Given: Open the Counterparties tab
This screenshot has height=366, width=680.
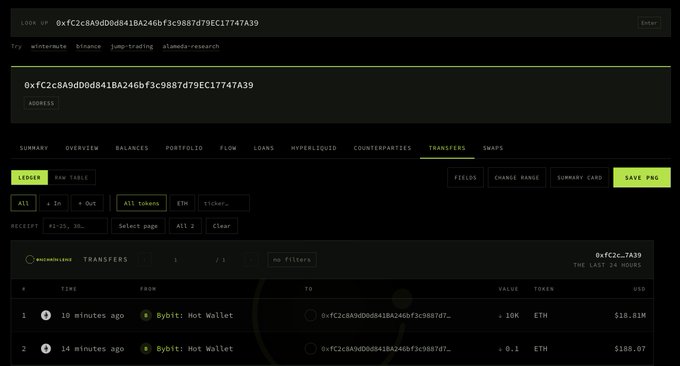Looking at the screenshot, I should tap(382, 148).
